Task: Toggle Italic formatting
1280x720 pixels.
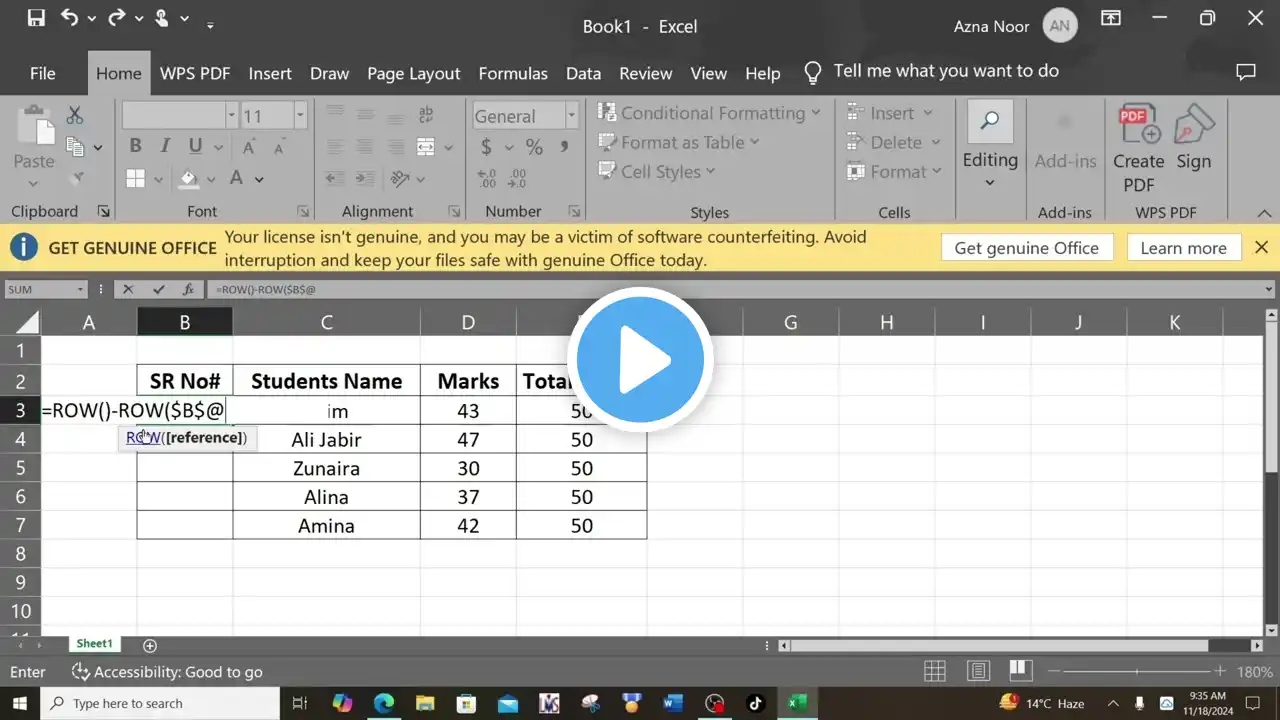Action: pyautogui.click(x=165, y=147)
